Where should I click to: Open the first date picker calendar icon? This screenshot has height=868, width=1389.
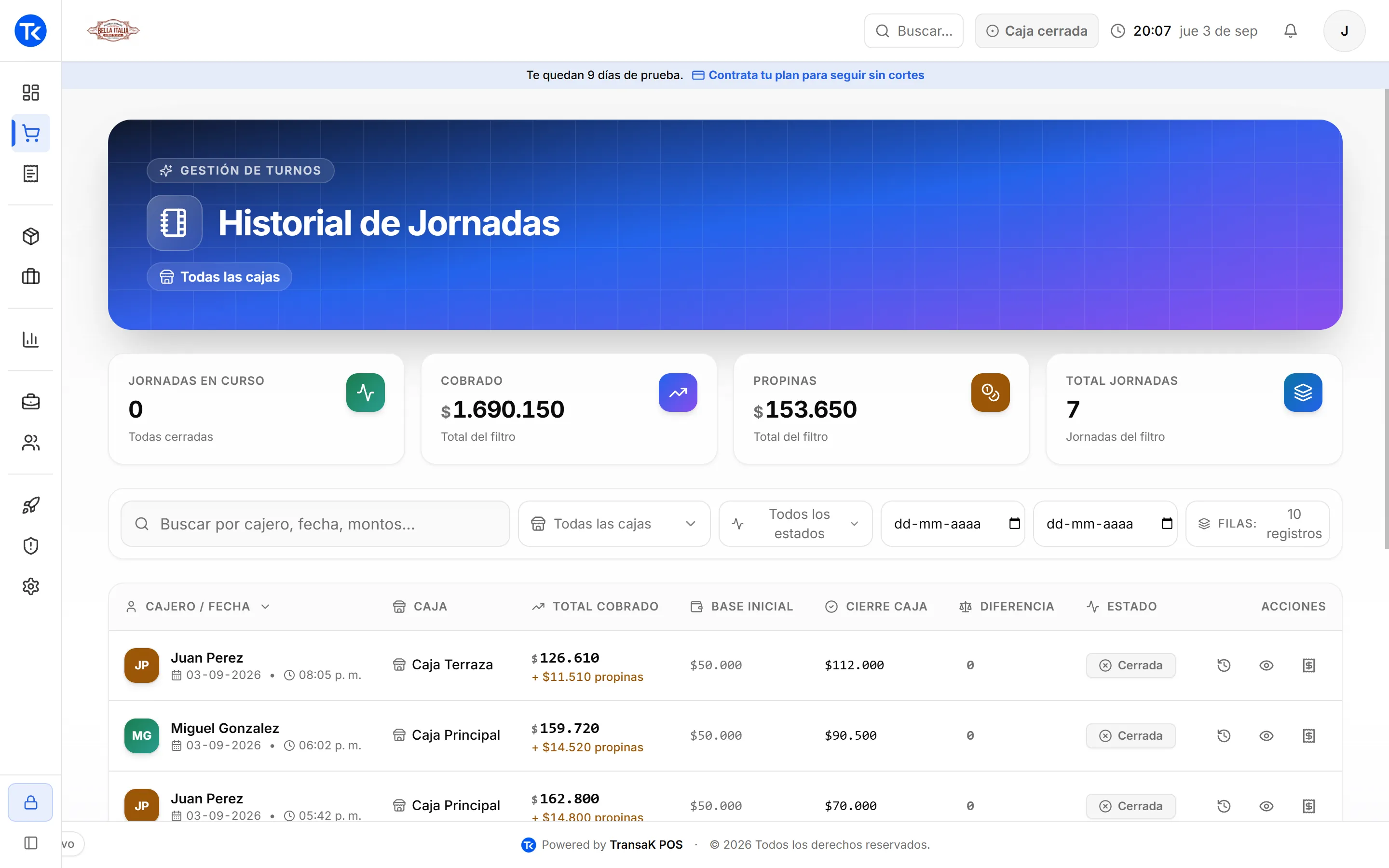point(1014,524)
